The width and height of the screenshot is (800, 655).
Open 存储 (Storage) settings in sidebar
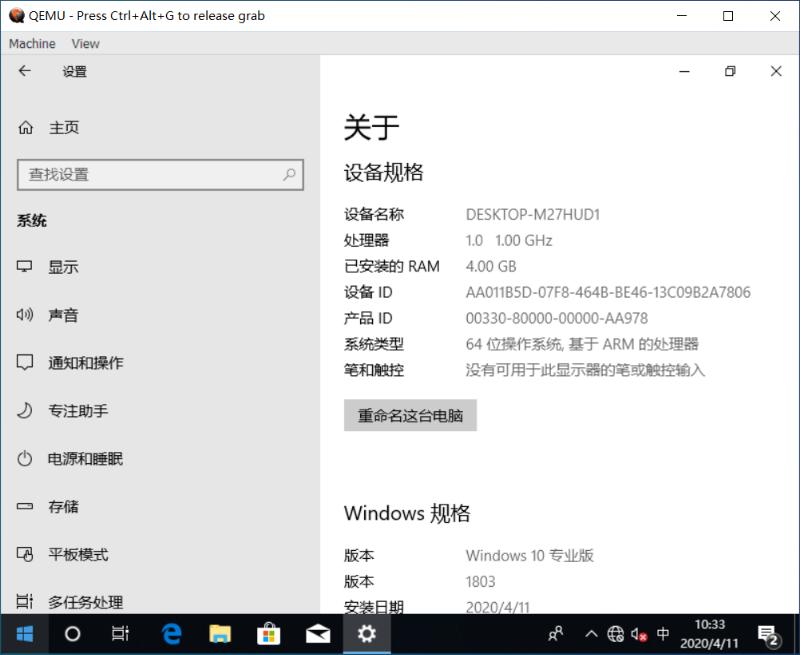62,507
